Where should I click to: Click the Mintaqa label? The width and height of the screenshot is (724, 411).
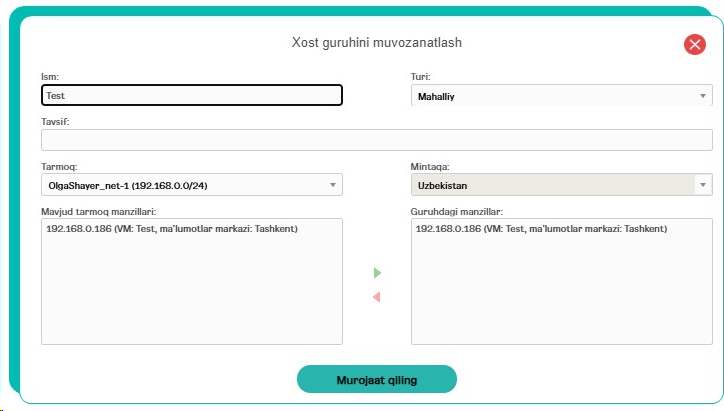(430, 167)
